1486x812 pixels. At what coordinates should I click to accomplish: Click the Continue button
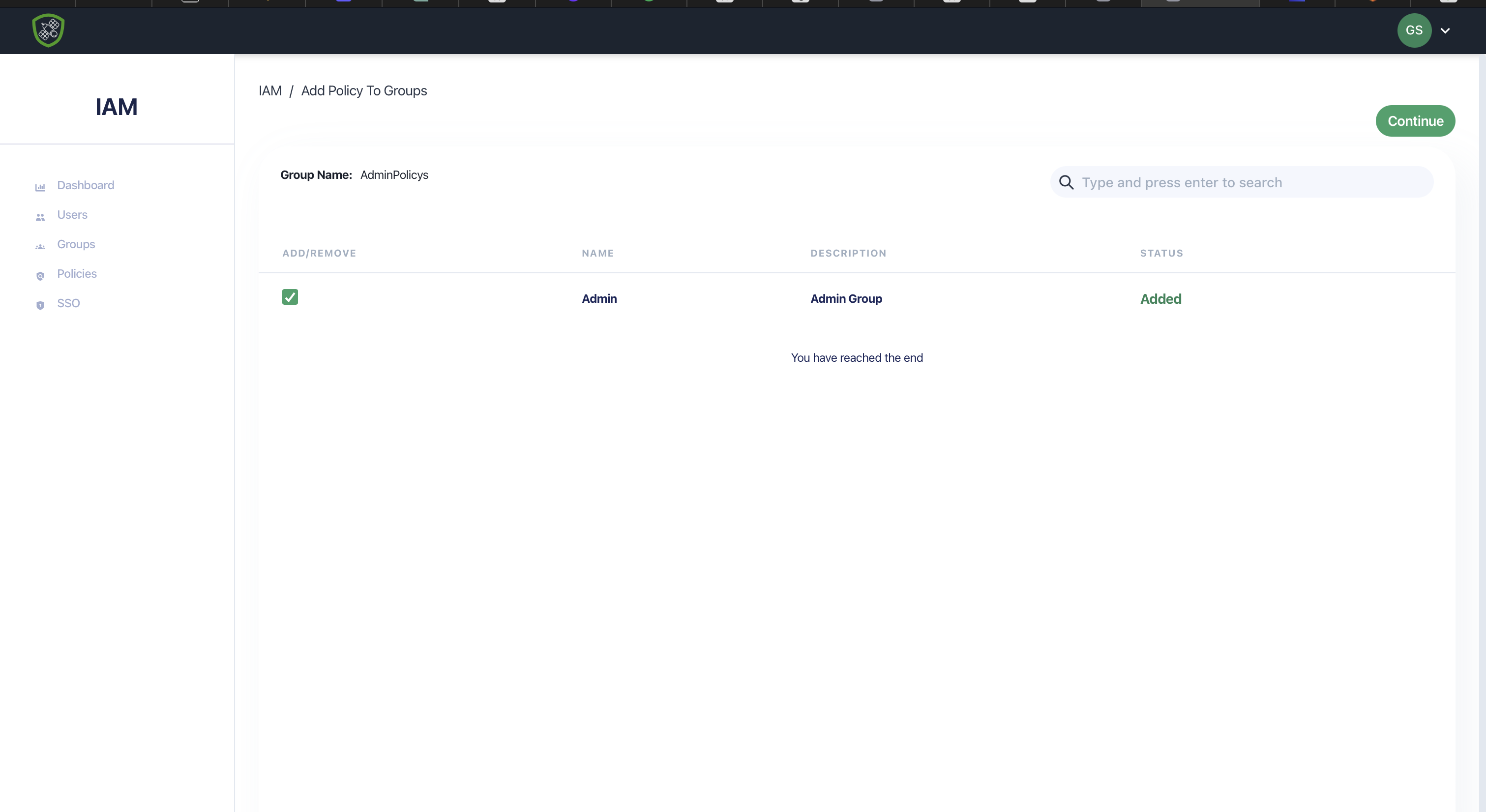pyautogui.click(x=1415, y=121)
